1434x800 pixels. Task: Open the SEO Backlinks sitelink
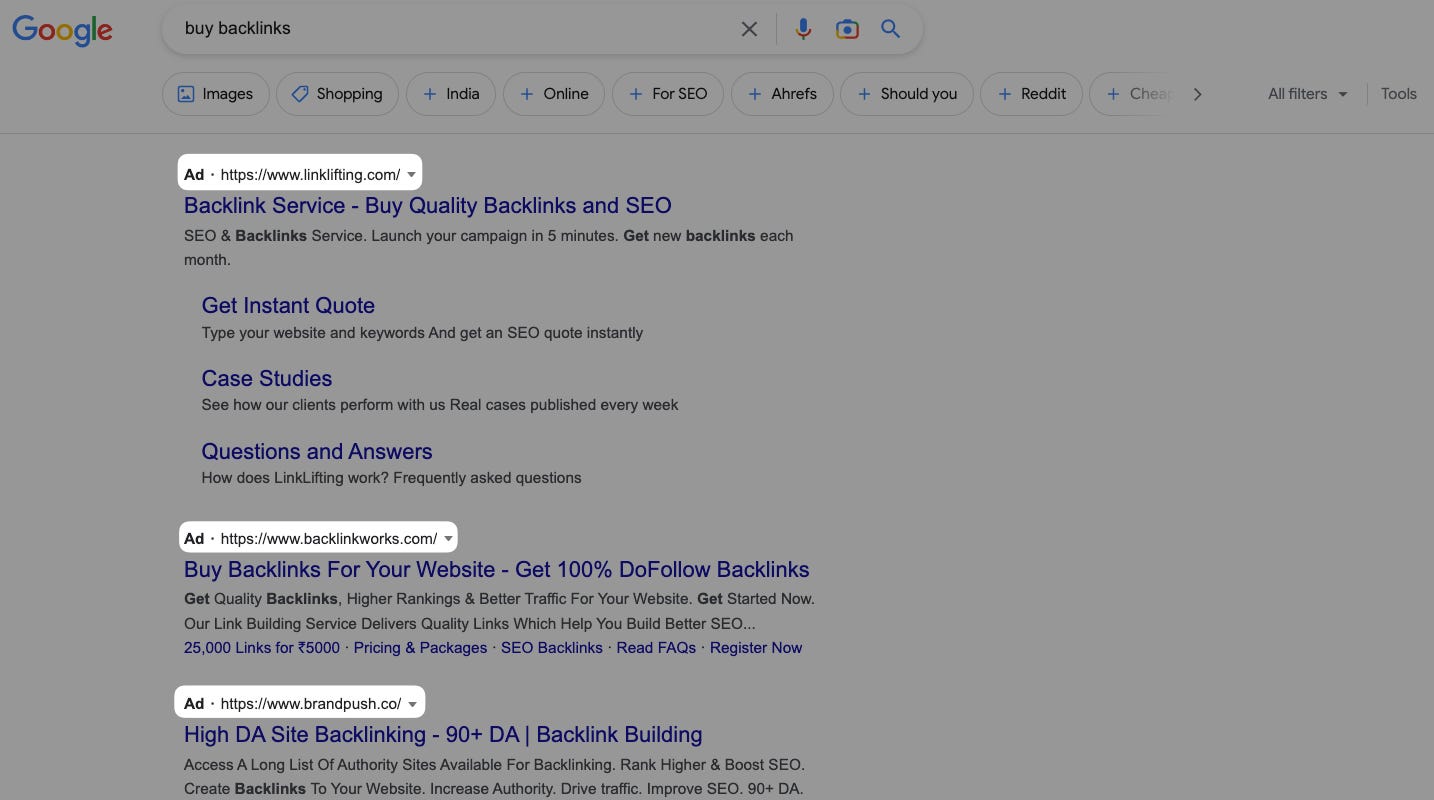point(552,648)
